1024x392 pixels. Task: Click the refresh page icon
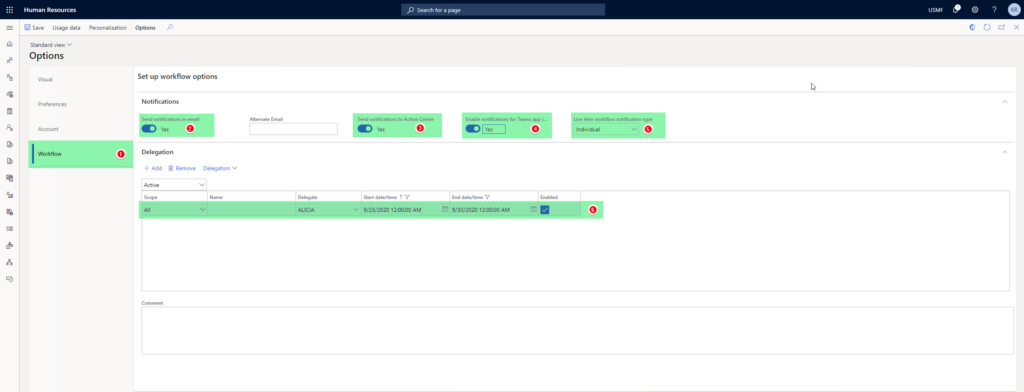click(987, 27)
